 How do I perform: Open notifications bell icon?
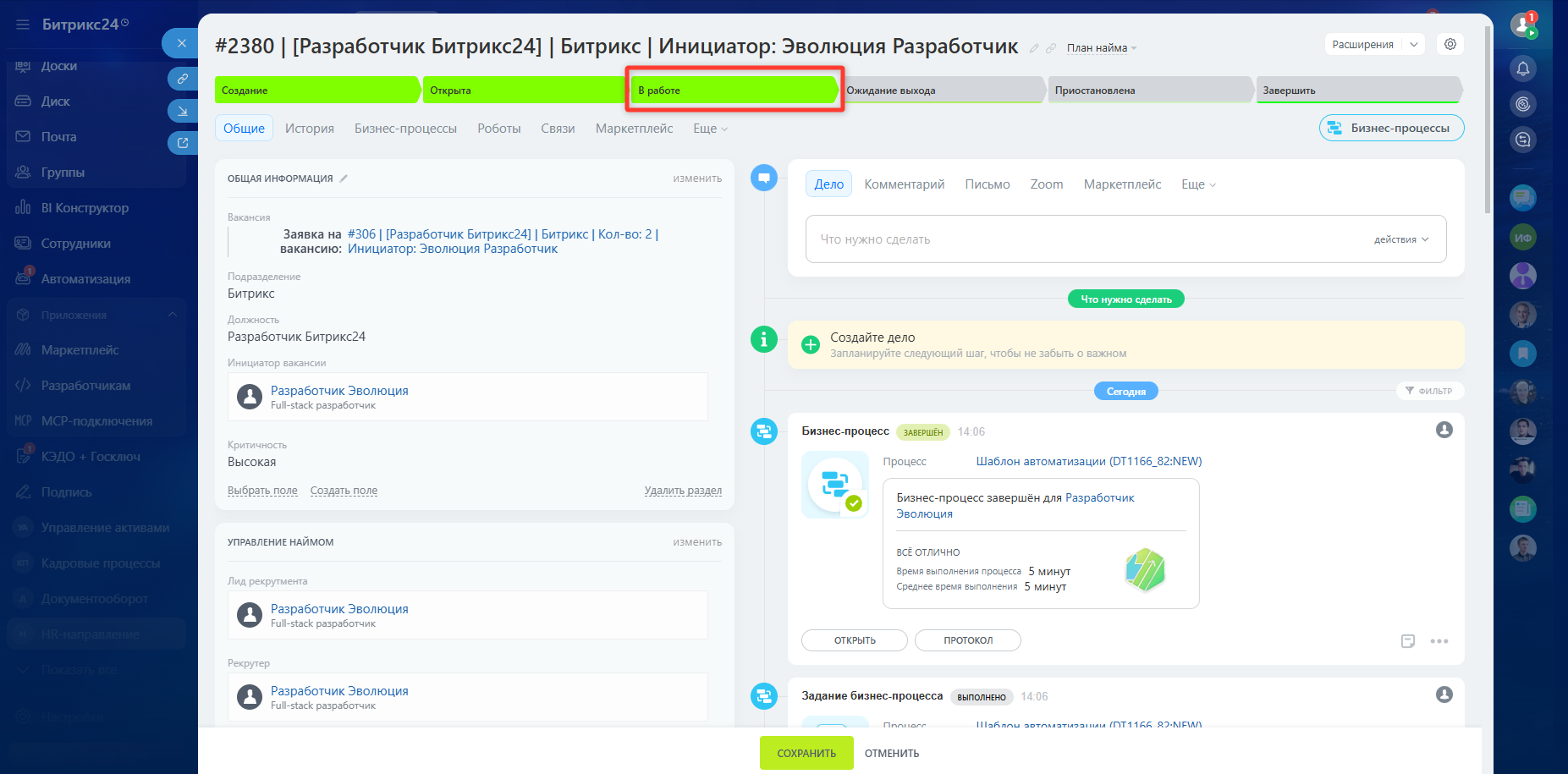[x=1523, y=69]
